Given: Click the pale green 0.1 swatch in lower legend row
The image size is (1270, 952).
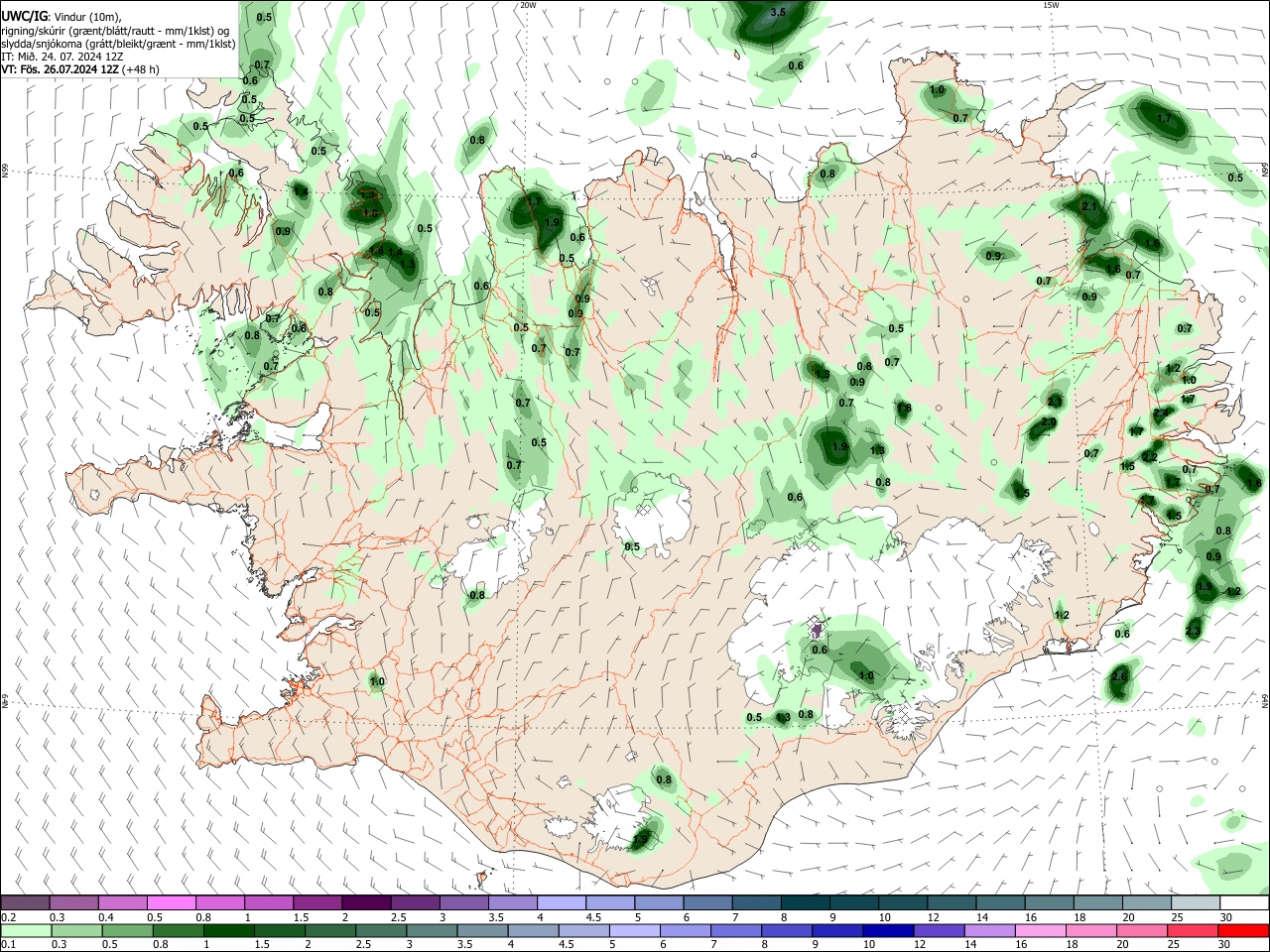Looking at the screenshot, I should pos(27,930).
